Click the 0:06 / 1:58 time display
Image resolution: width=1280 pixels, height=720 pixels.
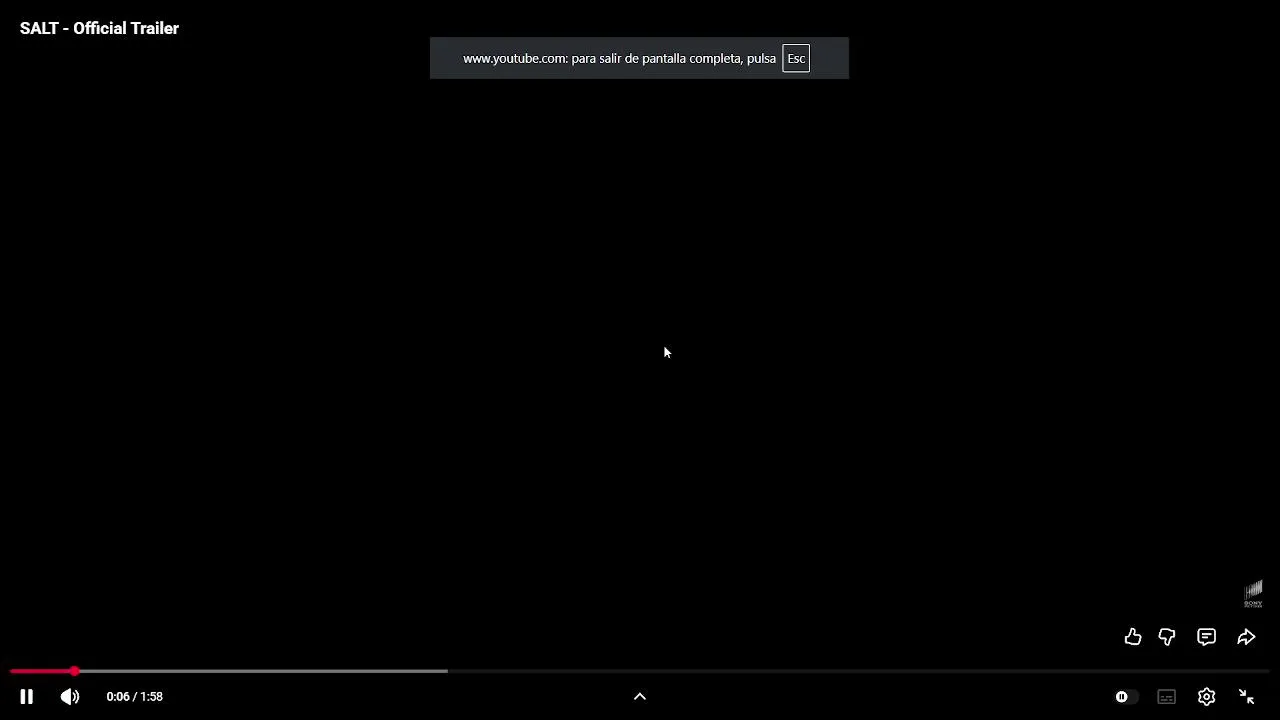coord(135,697)
